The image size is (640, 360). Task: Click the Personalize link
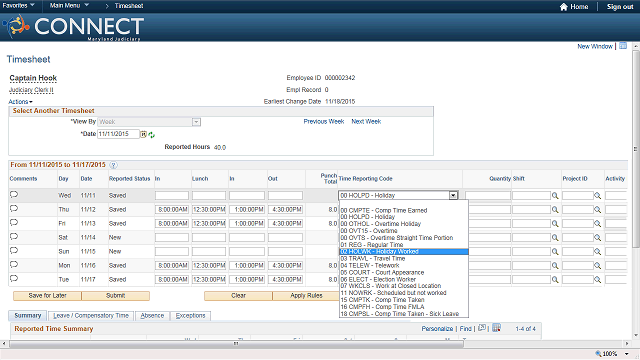pyautogui.click(x=437, y=329)
